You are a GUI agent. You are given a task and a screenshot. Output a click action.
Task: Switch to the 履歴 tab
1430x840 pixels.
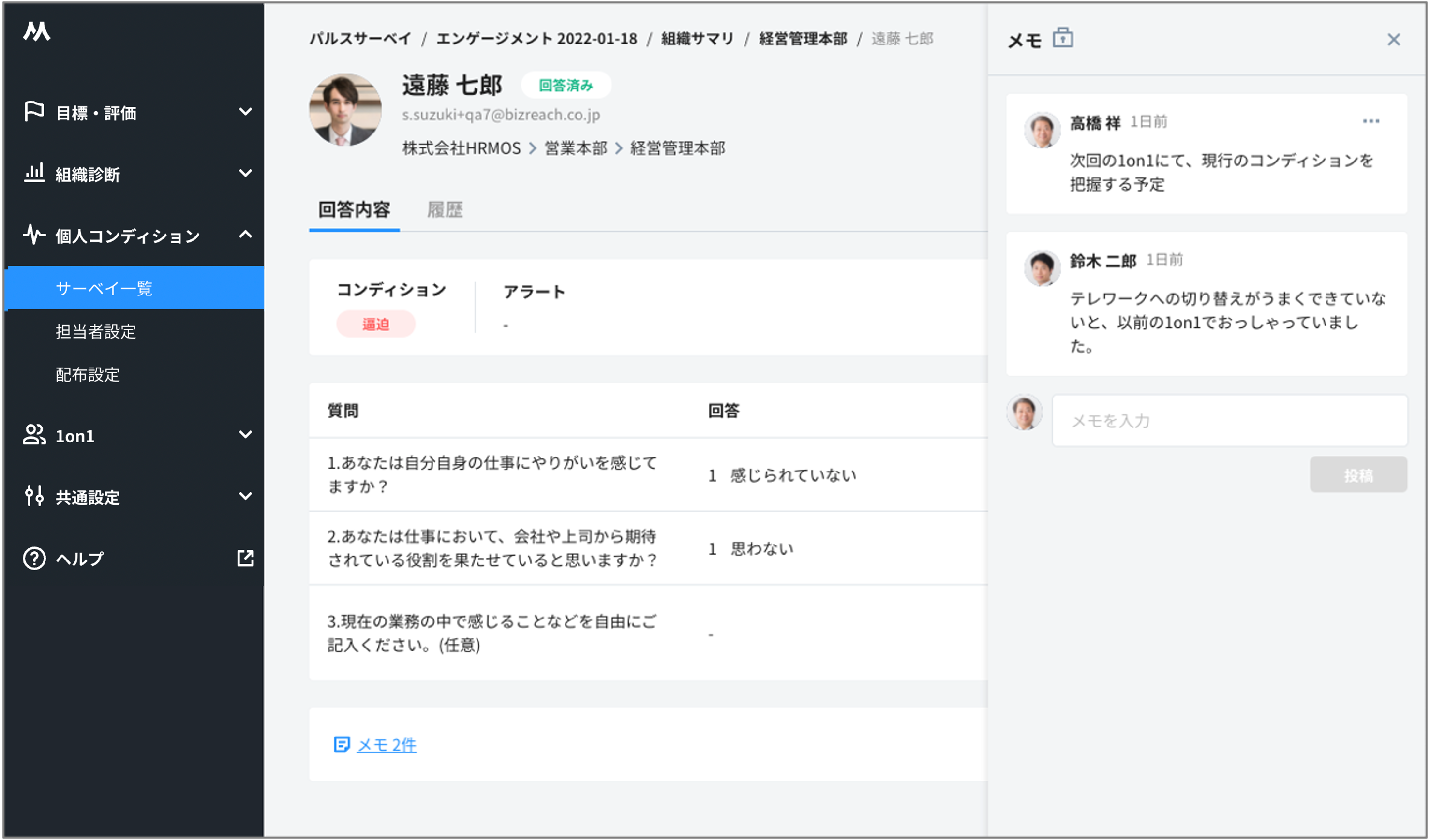pyautogui.click(x=444, y=210)
